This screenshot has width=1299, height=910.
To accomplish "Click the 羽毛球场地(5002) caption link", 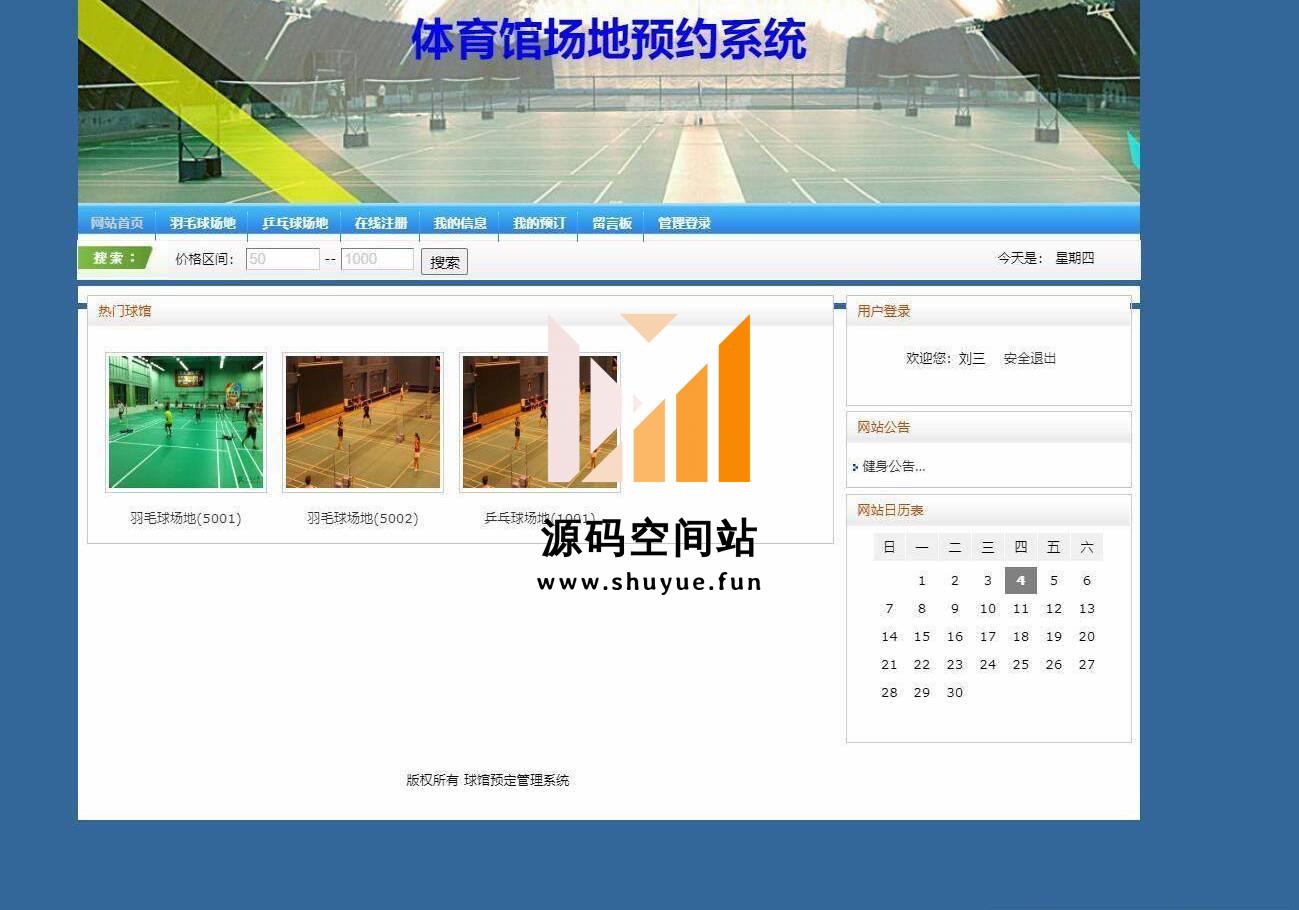I will coord(363,518).
